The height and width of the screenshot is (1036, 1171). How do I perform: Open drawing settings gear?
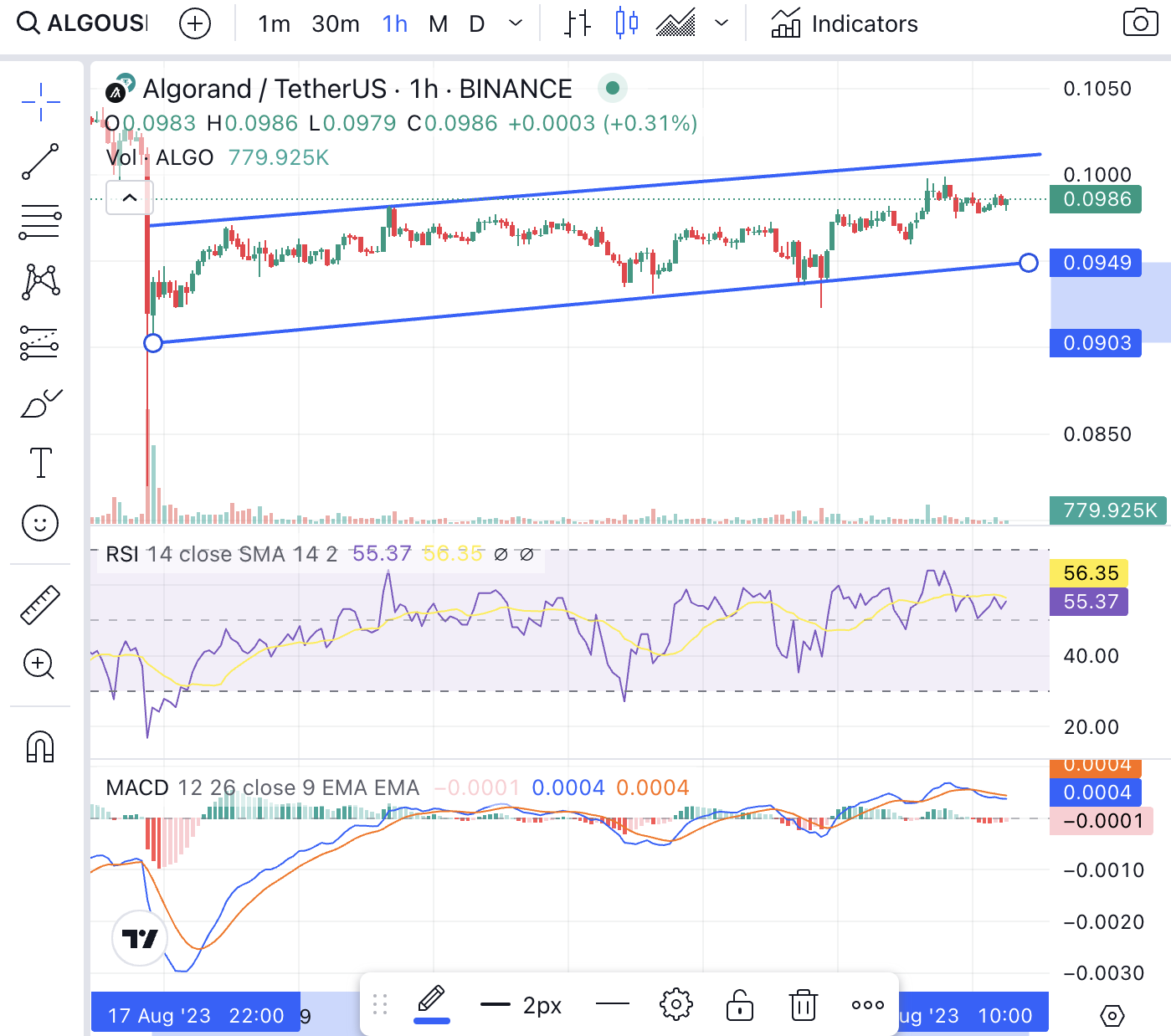[676, 1004]
